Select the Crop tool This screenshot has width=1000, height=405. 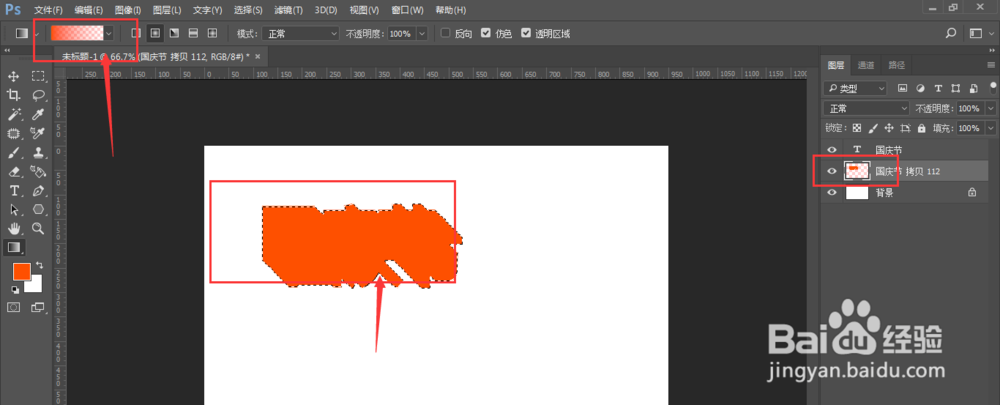[x=13, y=95]
